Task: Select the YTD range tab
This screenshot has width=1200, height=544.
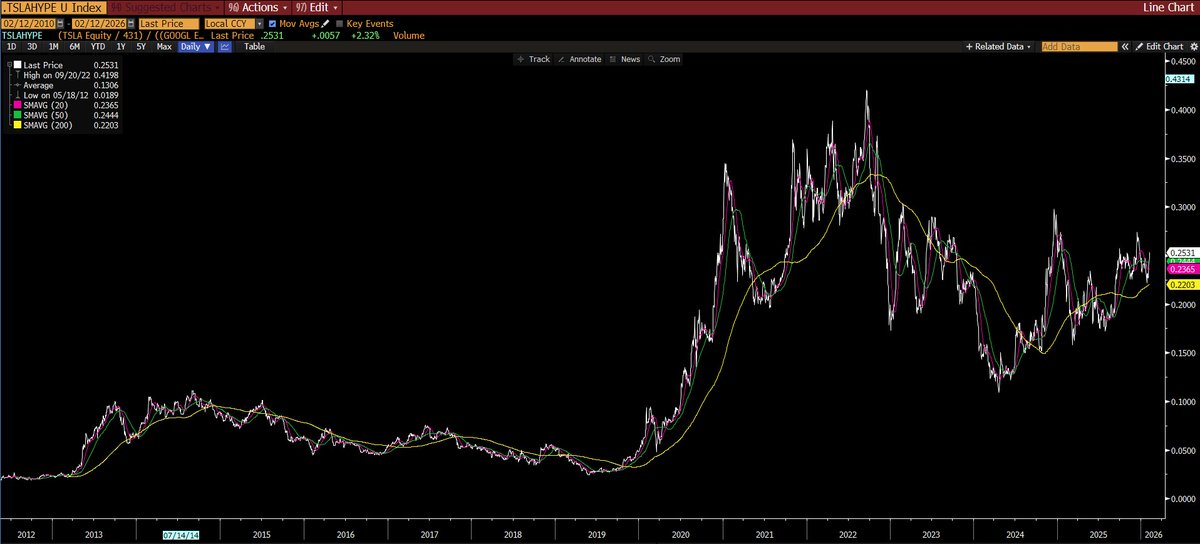Action: click(98, 47)
